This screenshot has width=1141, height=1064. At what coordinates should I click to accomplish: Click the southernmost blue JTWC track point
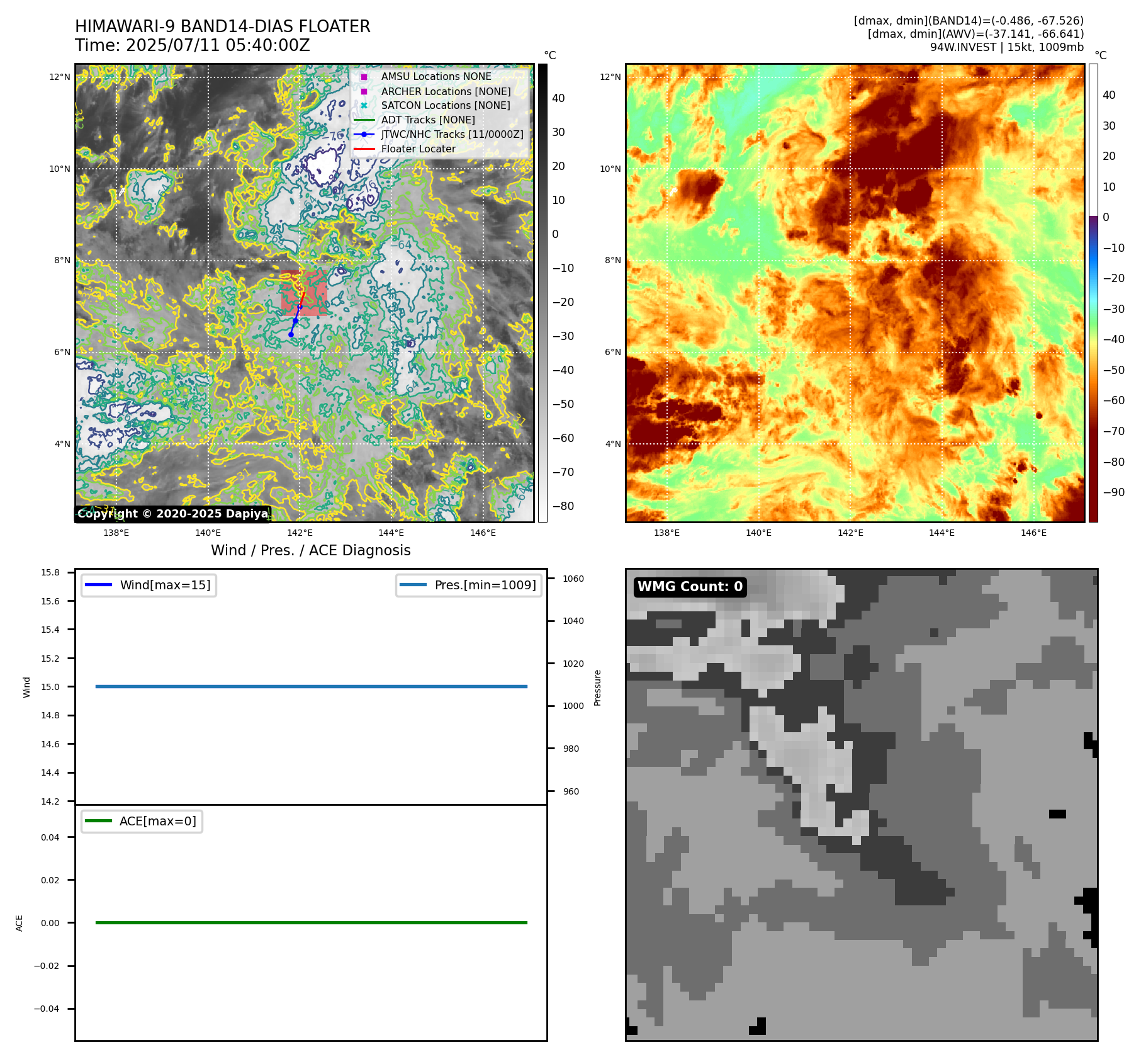(291, 334)
